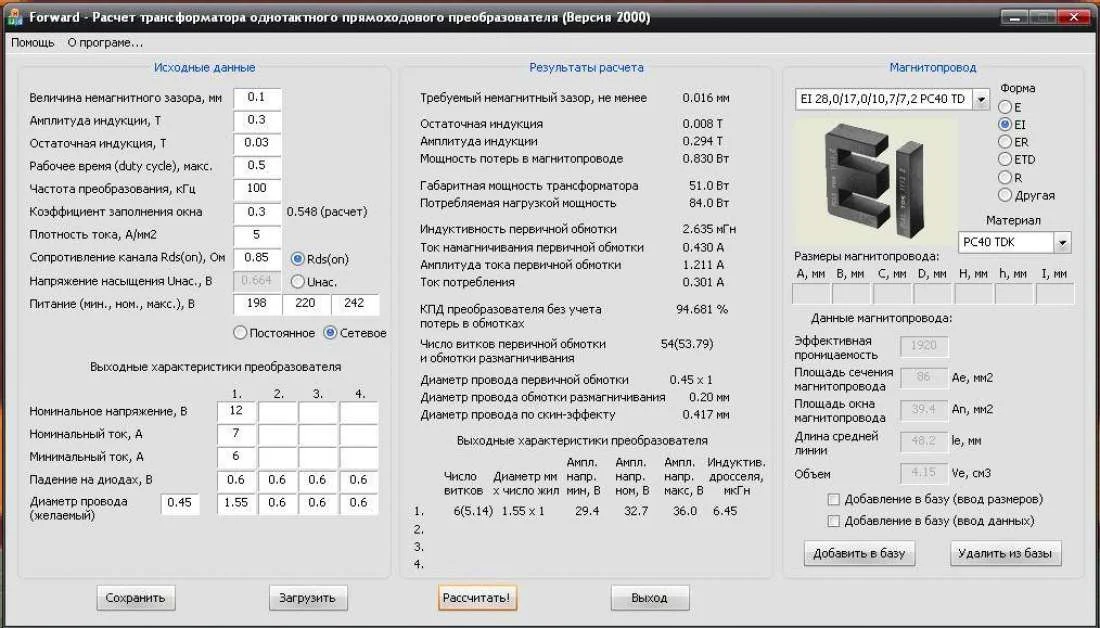Click the maximum supply voltage field 242

click(355, 305)
